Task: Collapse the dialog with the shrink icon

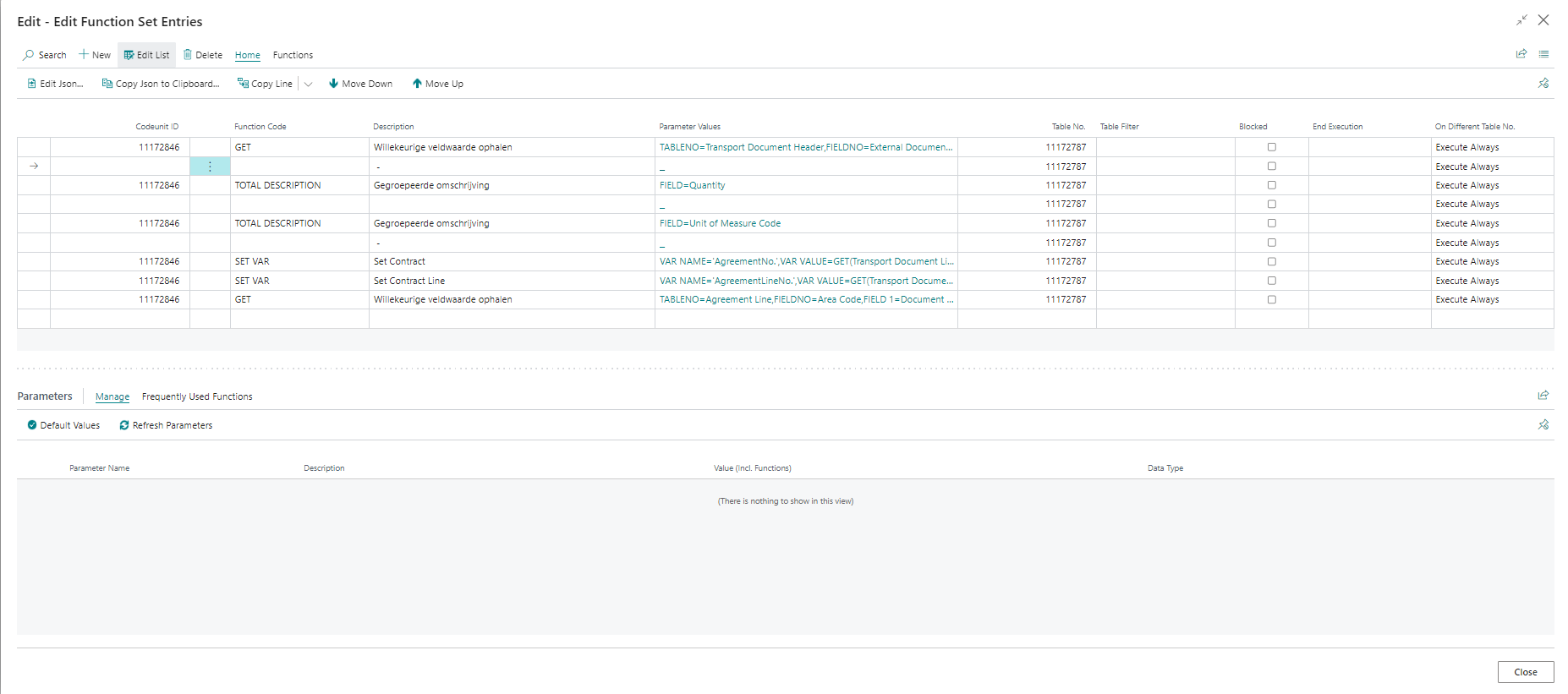Action: coord(1521,20)
